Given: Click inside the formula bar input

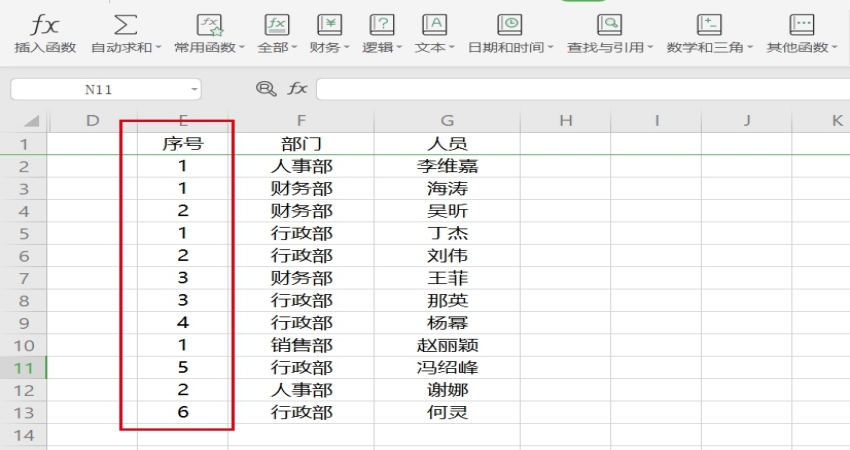Looking at the screenshot, I should 580,90.
